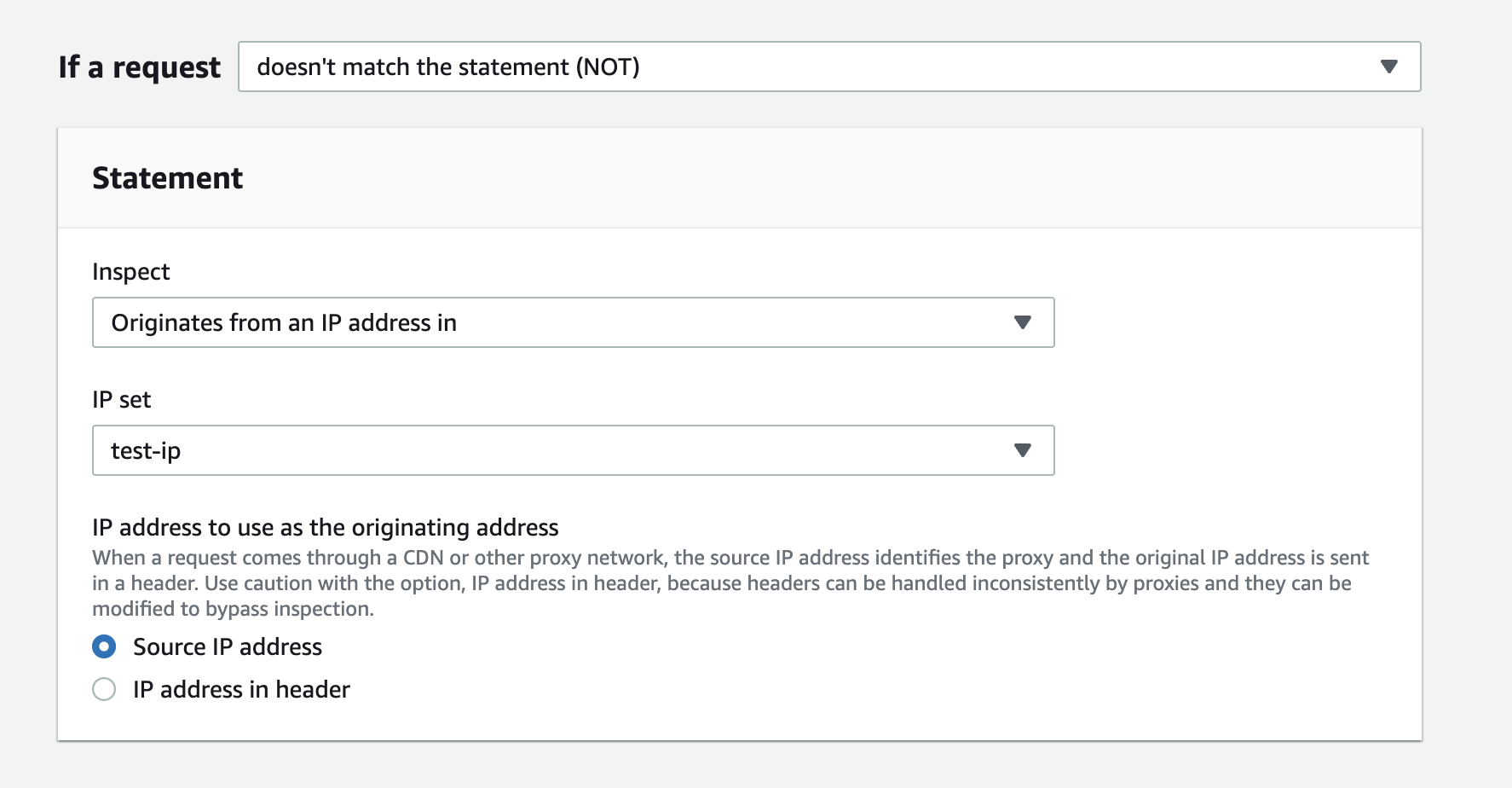The height and width of the screenshot is (788, 1512).
Task: Choose the IP address in header radio button
Action: [x=104, y=689]
